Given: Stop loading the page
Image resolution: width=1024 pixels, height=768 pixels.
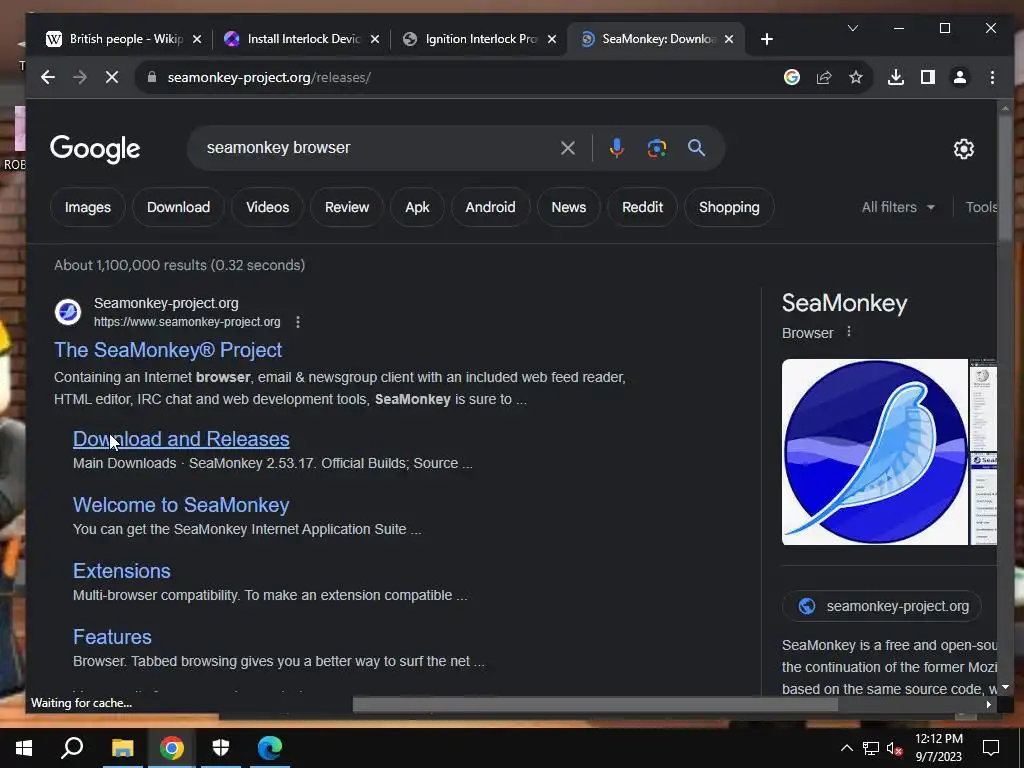Looking at the screenshot, I should [x=112, y=77].
